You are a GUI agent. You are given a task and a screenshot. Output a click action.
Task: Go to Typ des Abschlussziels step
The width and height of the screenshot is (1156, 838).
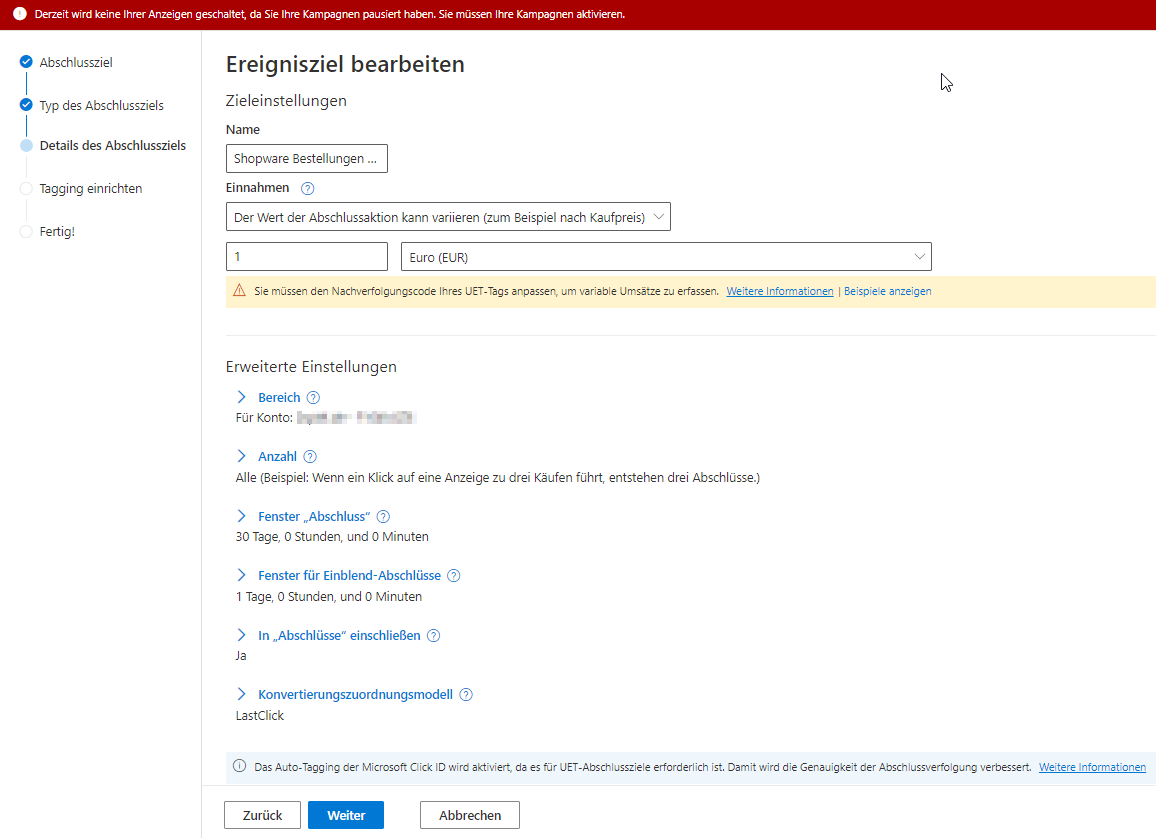coord(102,105)
